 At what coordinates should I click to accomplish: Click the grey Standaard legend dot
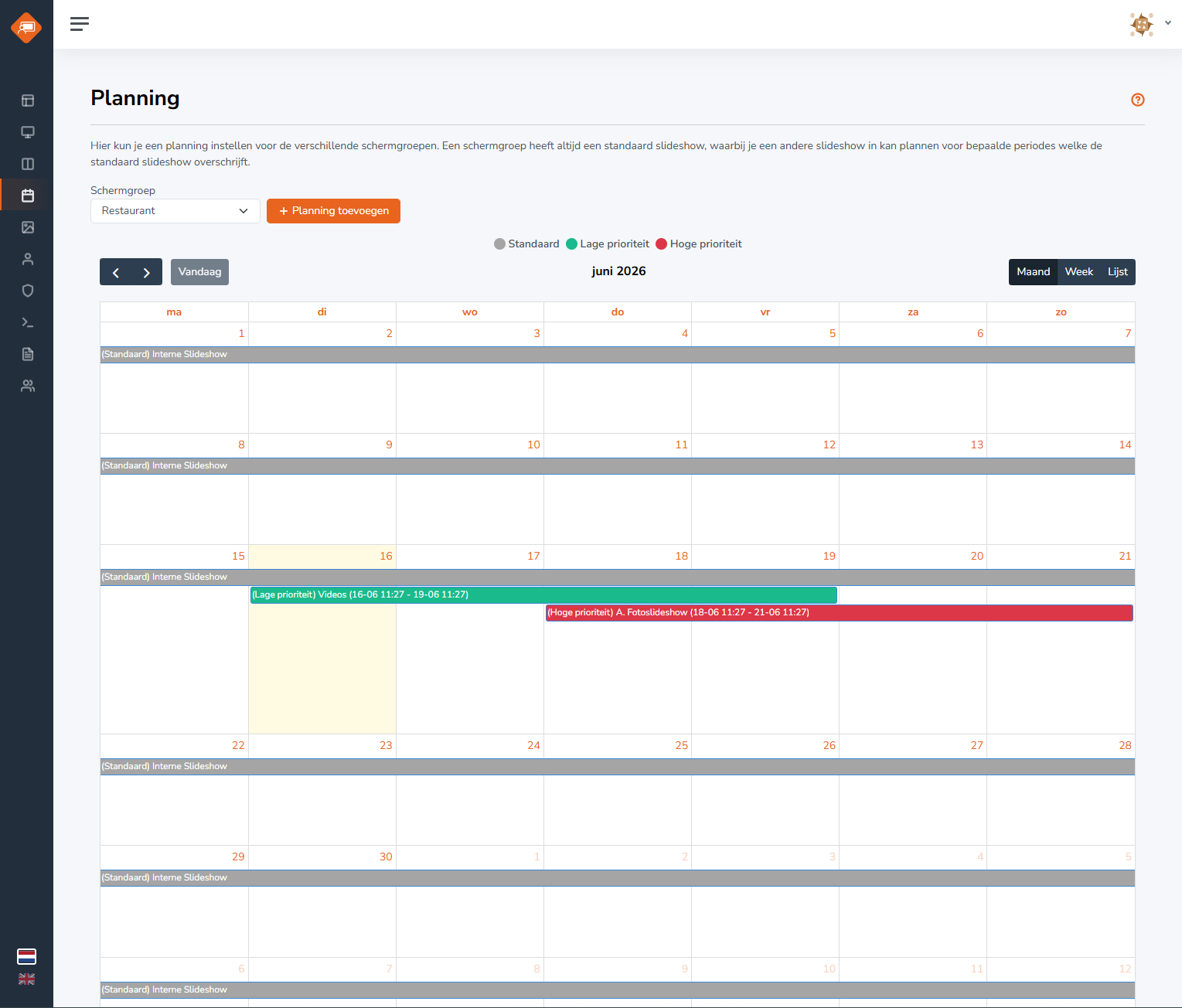[x=499, y=244]
